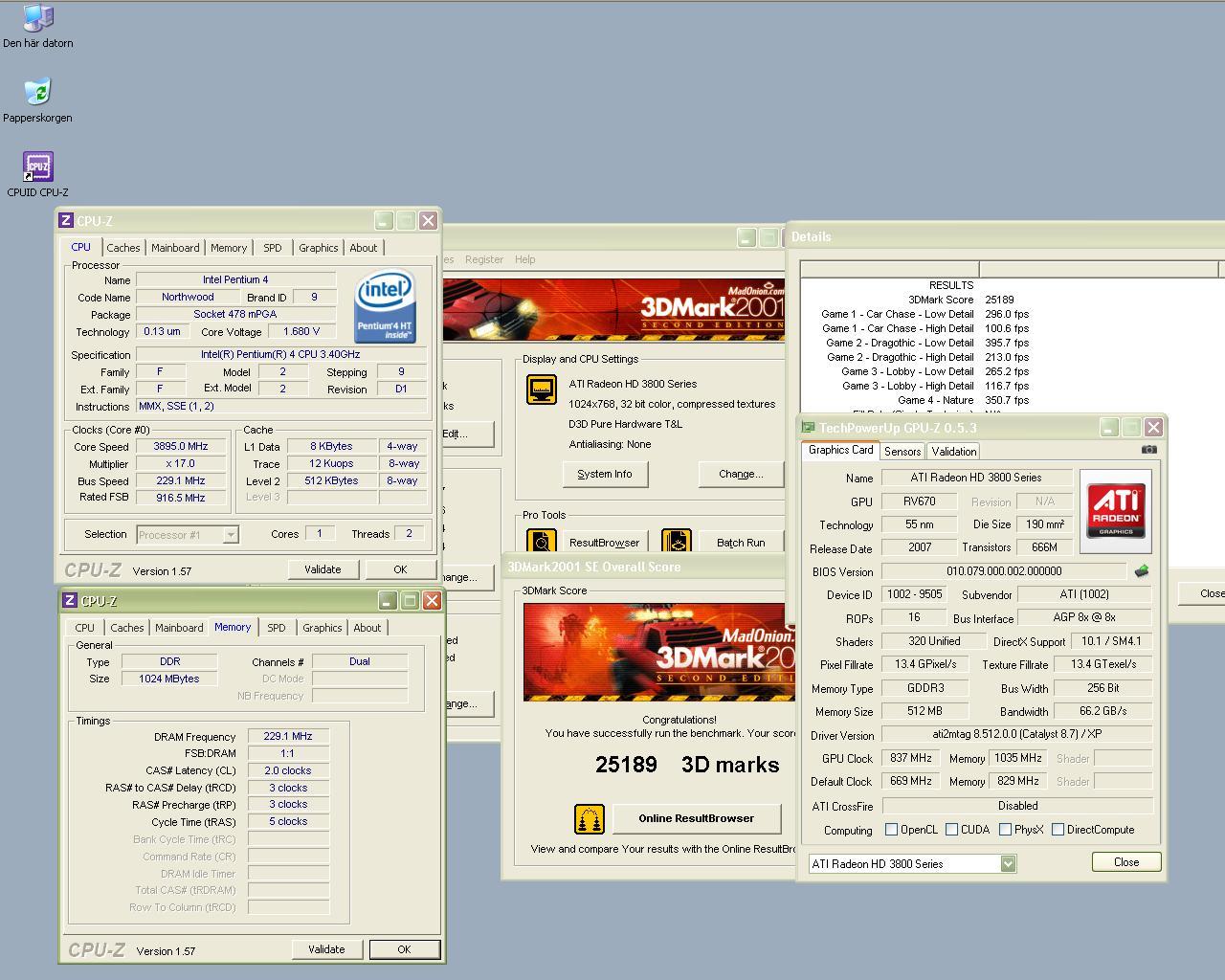Switch to CPU tab in bottom CPU-Z
Screen dimensions: 1225x980
click(85, 628)
